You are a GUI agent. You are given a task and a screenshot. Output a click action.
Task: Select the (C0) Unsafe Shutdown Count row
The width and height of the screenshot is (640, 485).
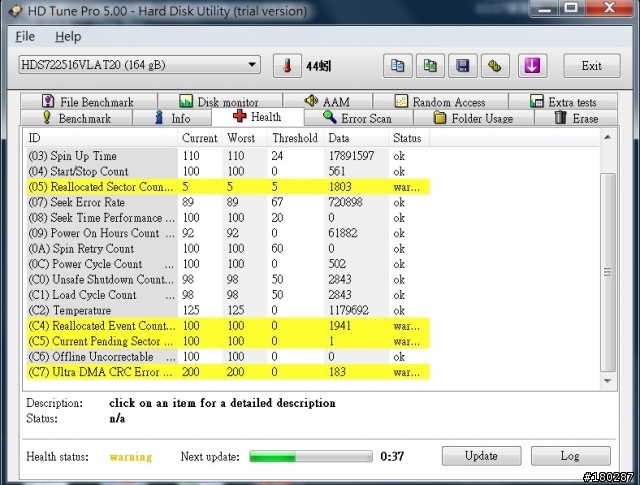coord(228,279)
